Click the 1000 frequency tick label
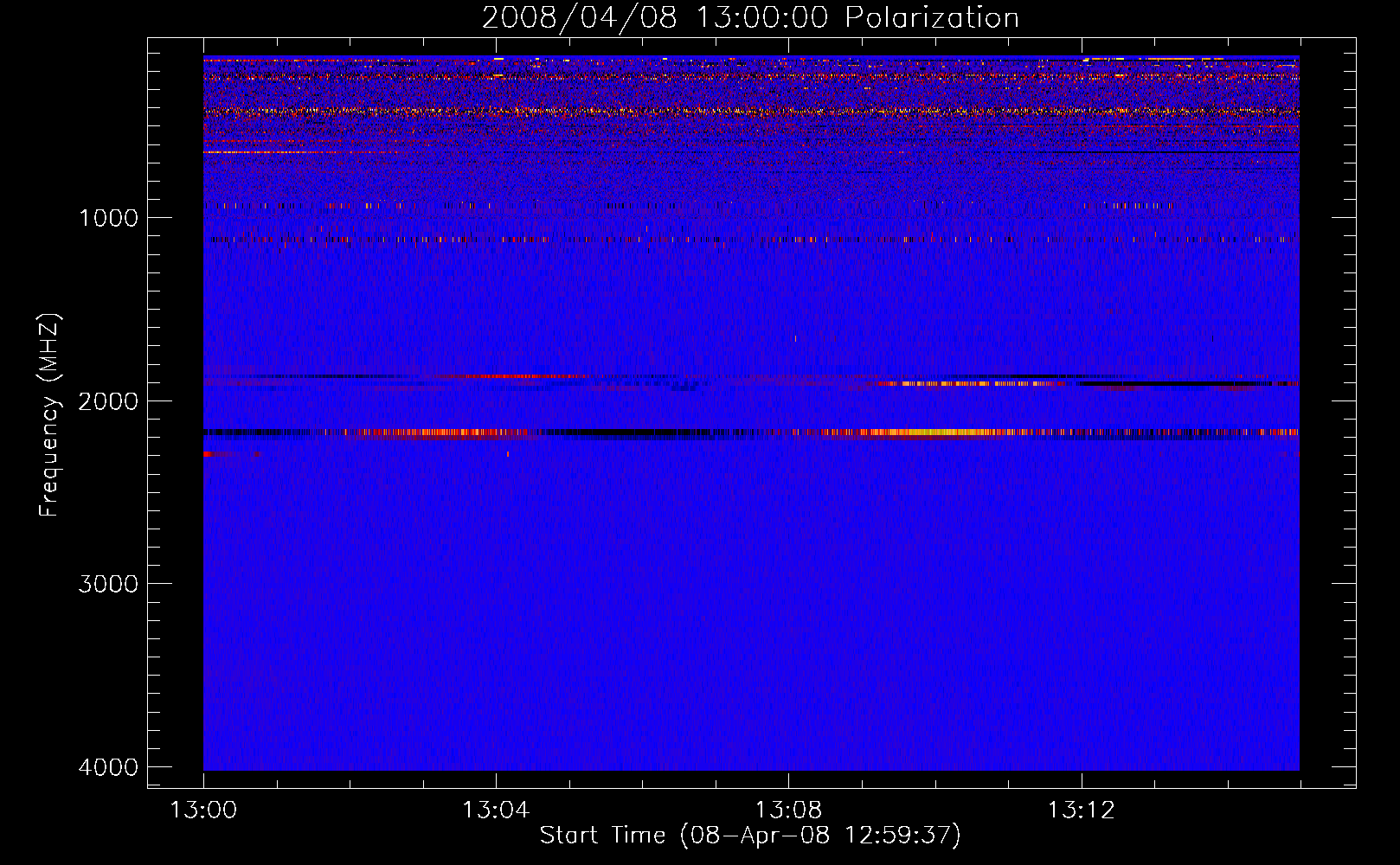Image resolution: width=1400 pixels, height=865 pixels. (108, 218)
